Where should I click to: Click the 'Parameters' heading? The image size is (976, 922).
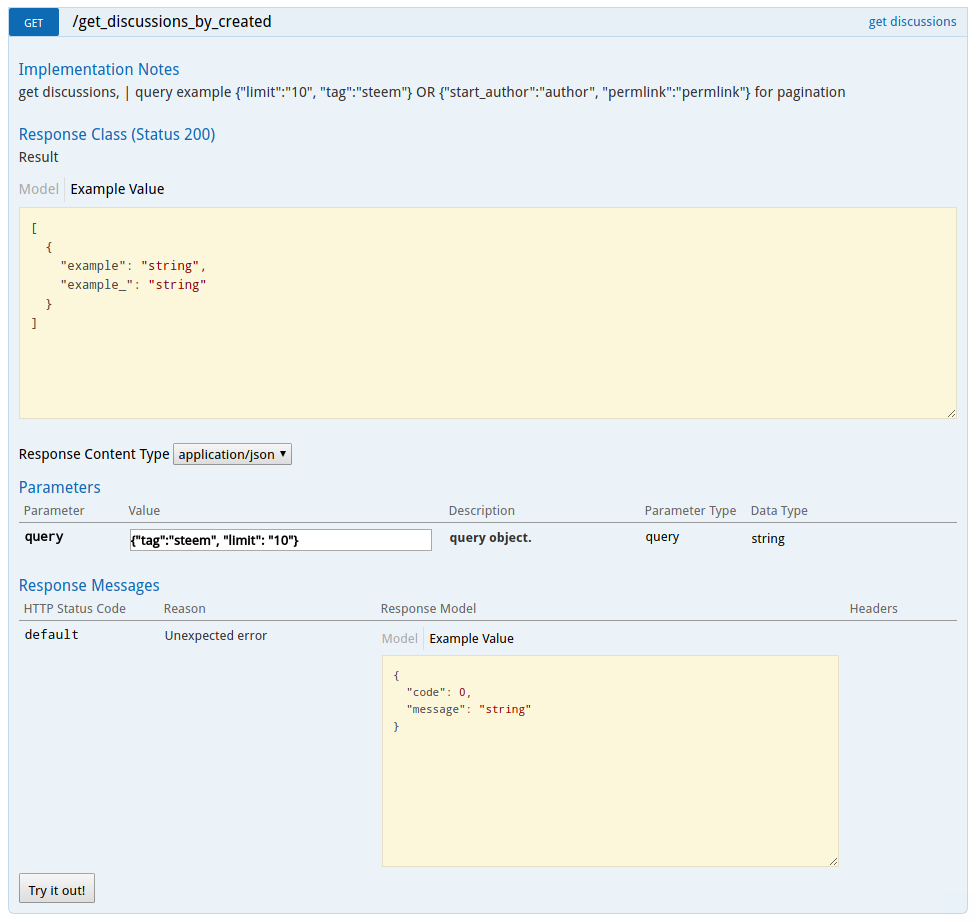pyautogui.click(x=60, y=487)
